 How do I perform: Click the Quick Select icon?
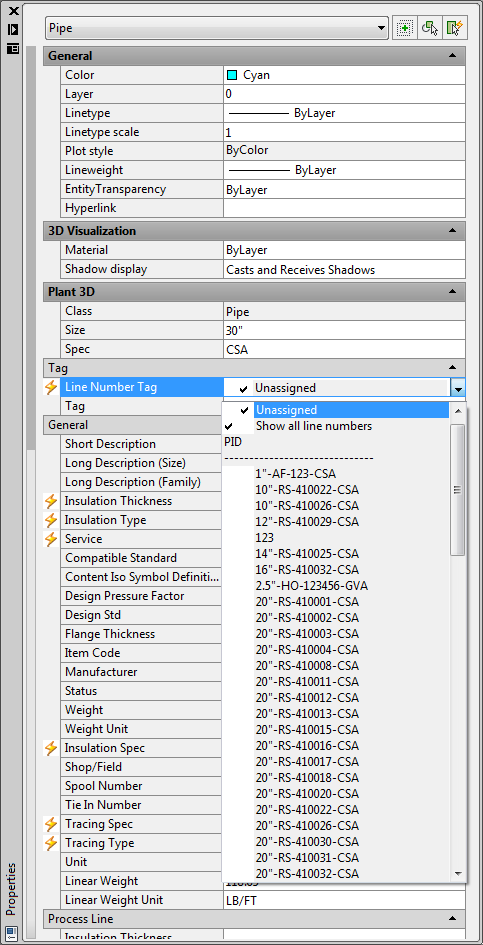click(x=454, y=28)
